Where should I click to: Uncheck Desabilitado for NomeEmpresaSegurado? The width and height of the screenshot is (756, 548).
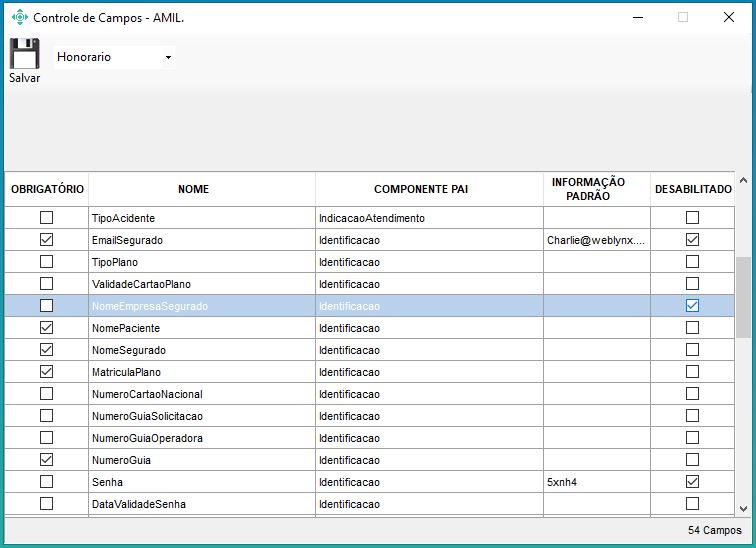692,306
